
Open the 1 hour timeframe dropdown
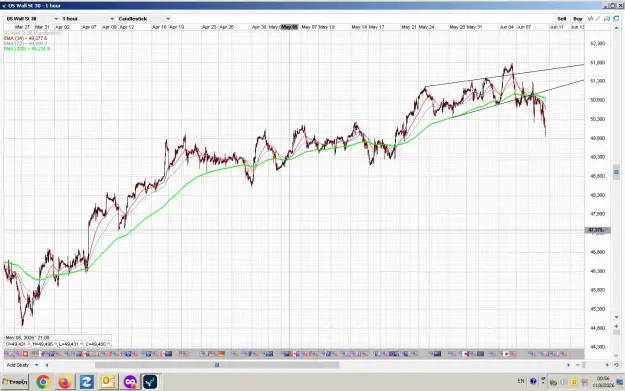pos(88,19)
